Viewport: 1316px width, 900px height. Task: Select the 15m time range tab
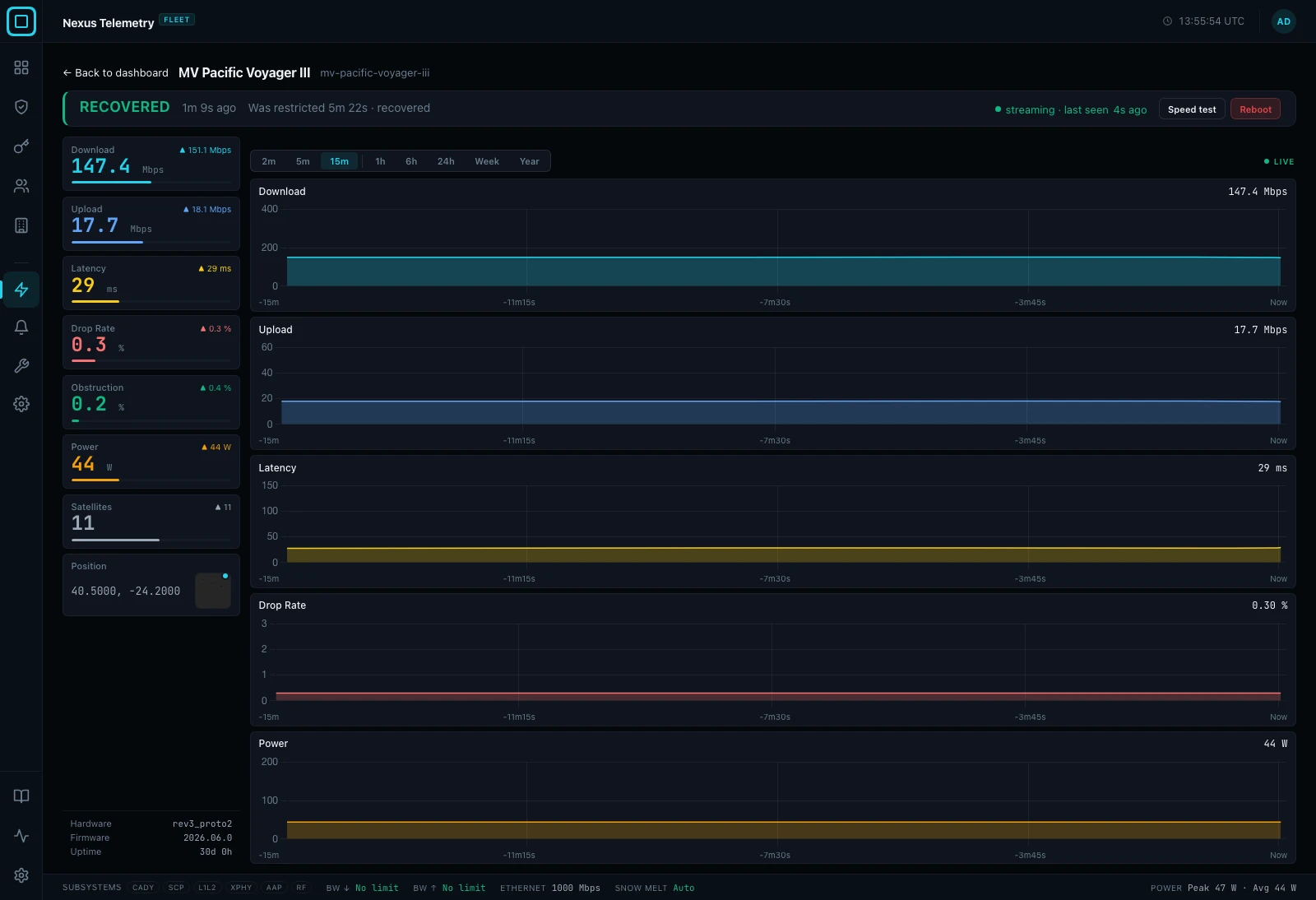coord(339,161)
